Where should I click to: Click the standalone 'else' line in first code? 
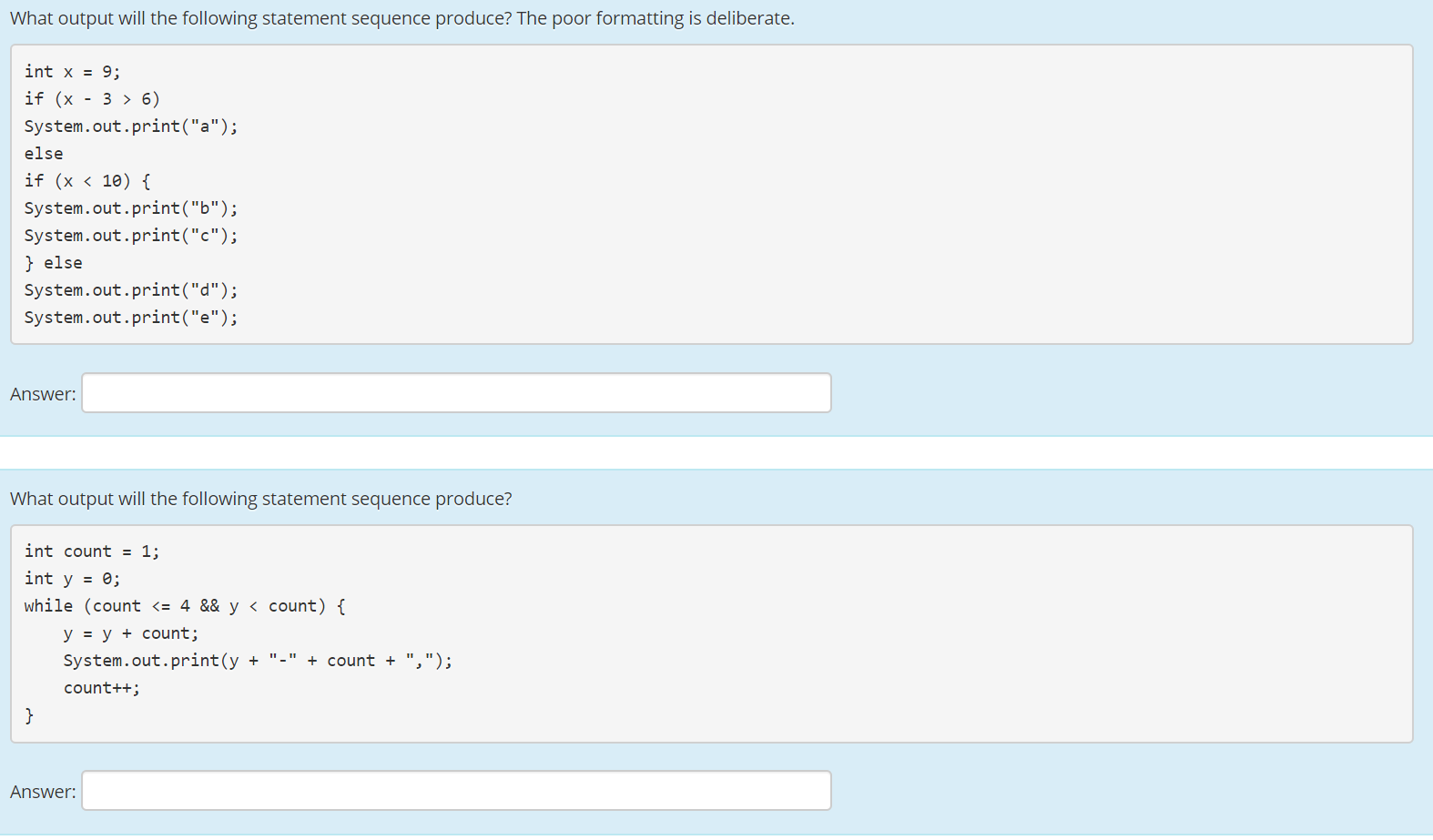pyautogui.click(x=44, y=154)
